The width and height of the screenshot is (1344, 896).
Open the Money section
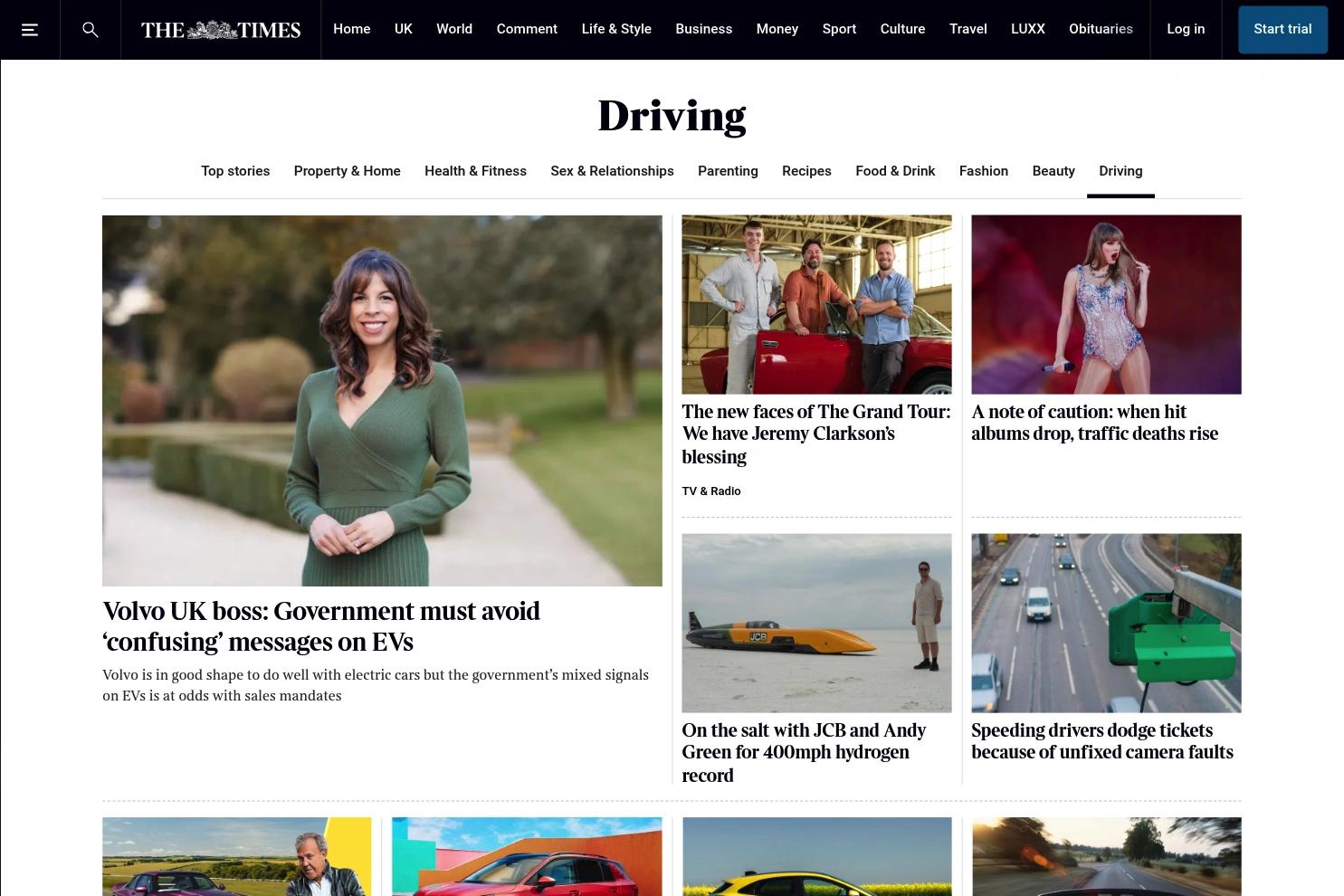(777, 29)
